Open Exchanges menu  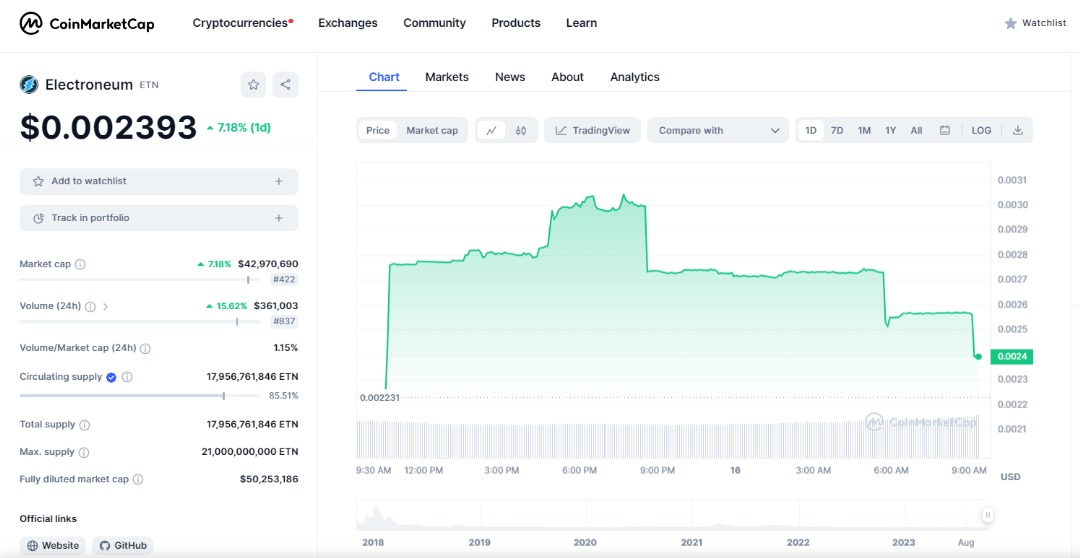point(348,23)
